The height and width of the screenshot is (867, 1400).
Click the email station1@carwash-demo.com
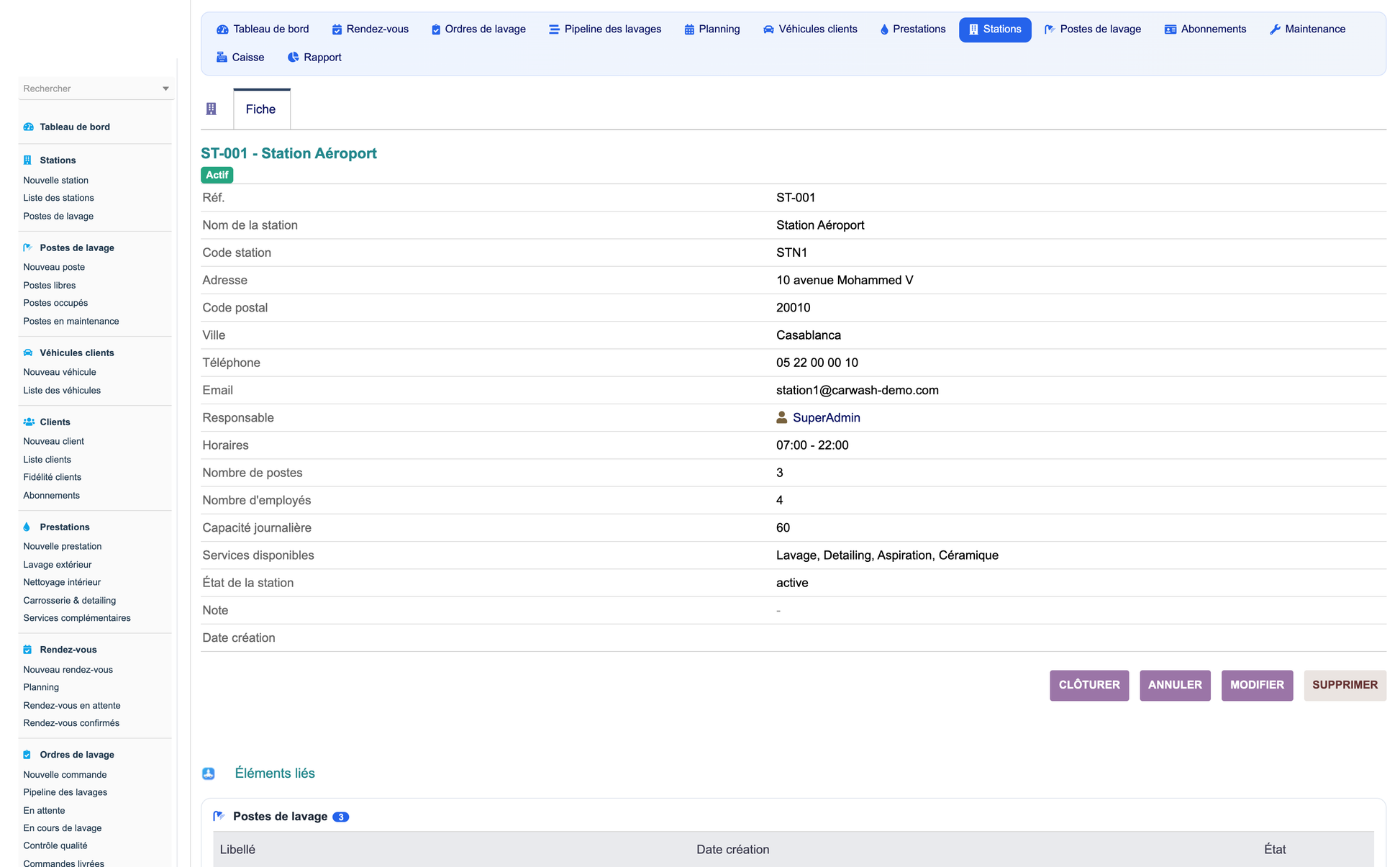pyautogui.click(x=857, y=390)
